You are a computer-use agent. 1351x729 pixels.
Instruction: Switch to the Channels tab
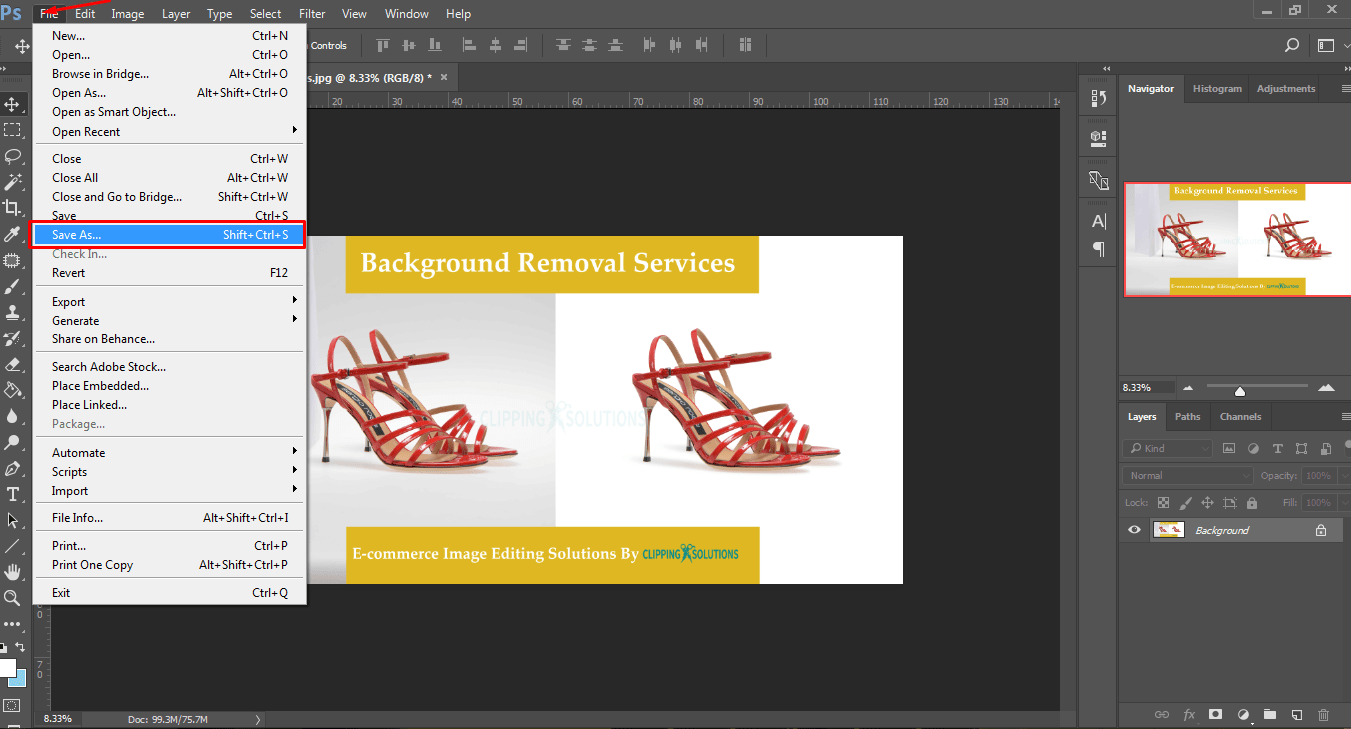click(1240, 416)
